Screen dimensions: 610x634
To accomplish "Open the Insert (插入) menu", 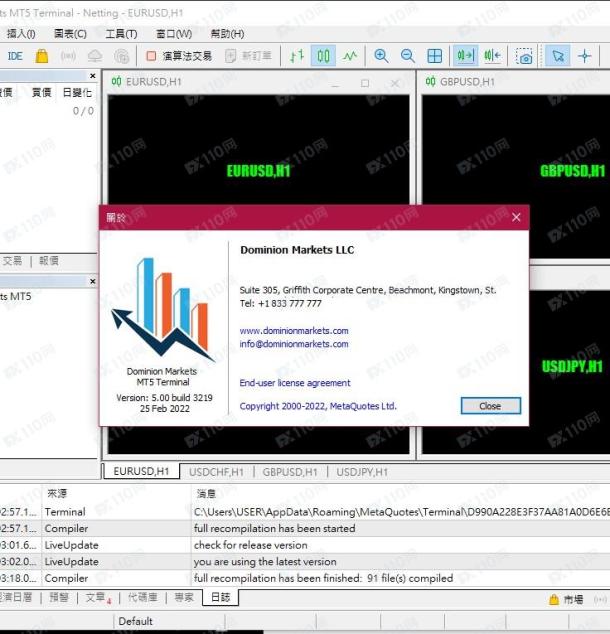I will (x=21, y=34).
